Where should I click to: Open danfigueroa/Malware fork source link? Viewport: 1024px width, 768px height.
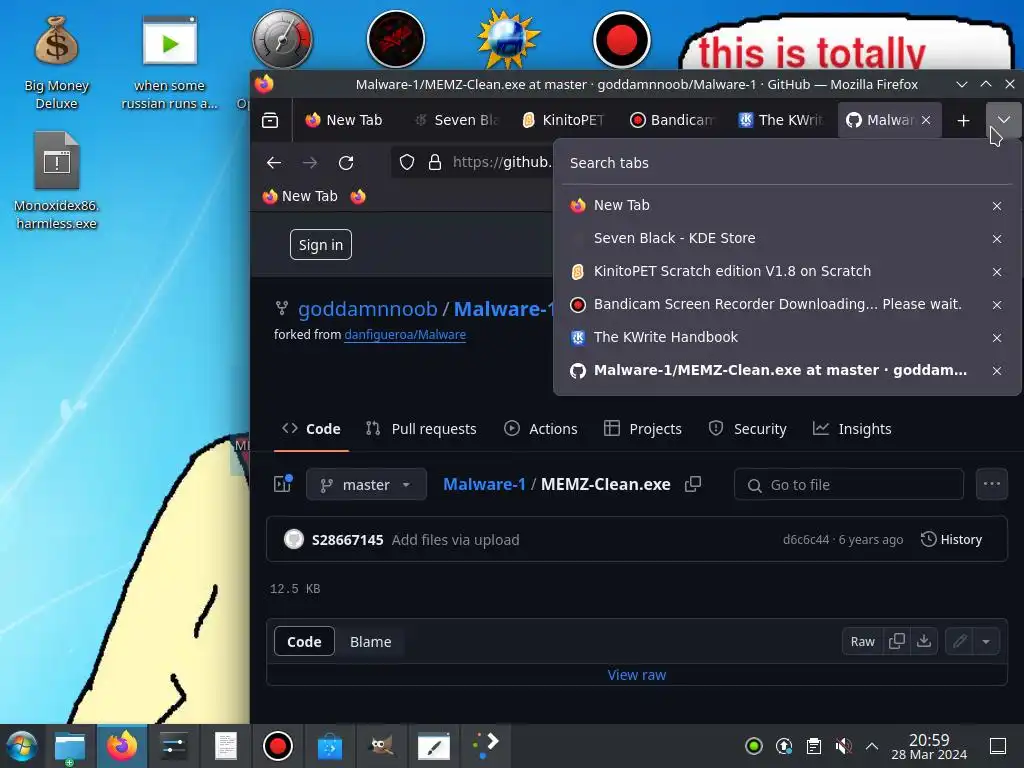click(405, 335)
